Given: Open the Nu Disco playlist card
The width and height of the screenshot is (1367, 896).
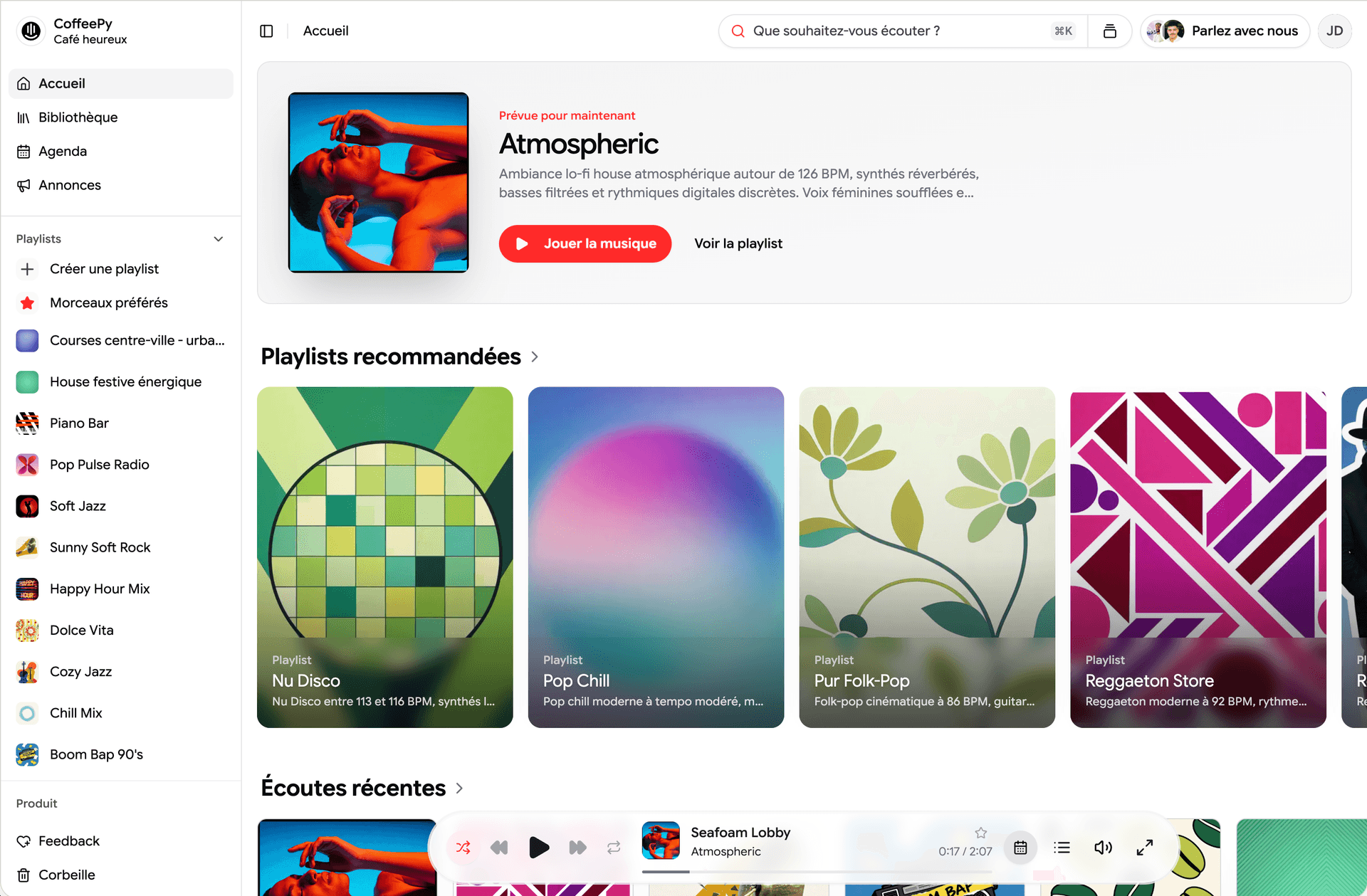Looking at the screenshot, I should [x=384, y=557].
